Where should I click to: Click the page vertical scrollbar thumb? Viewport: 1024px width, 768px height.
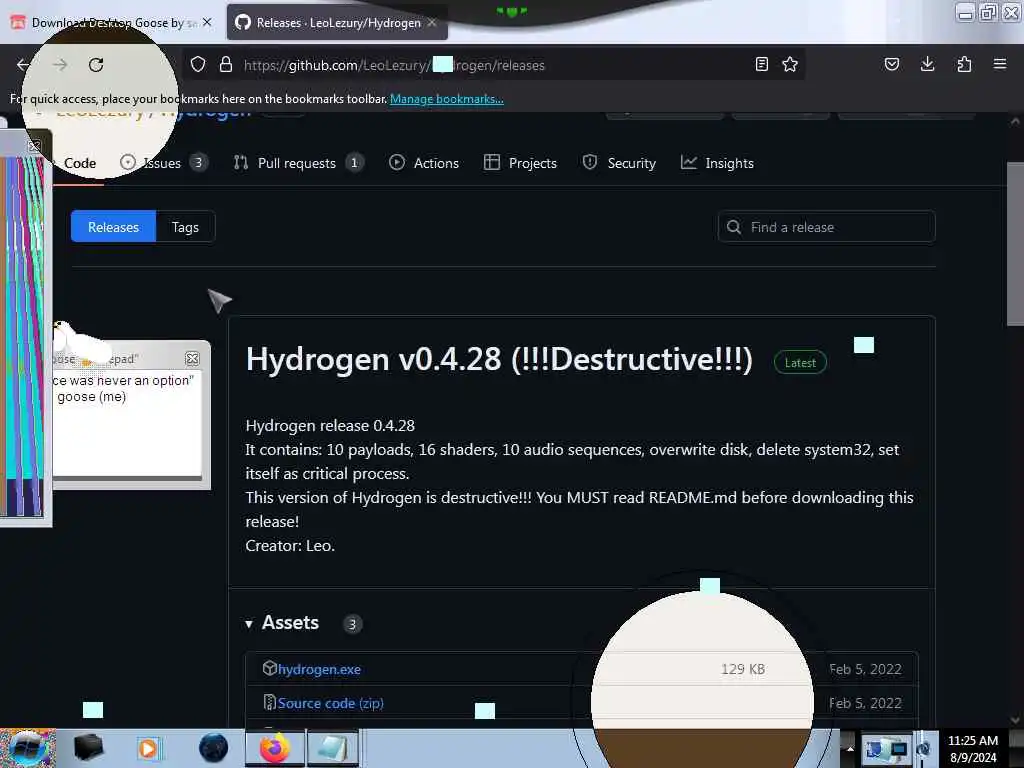pyautogui.click(x=1016, y=244)
